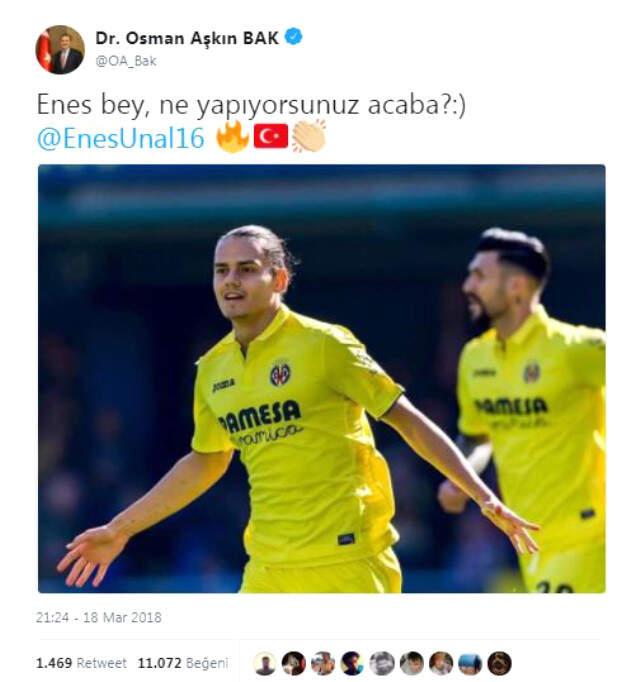Screen dimensions: 640x682
Task: Open the third liker's avatar
Action: point(323,663)
